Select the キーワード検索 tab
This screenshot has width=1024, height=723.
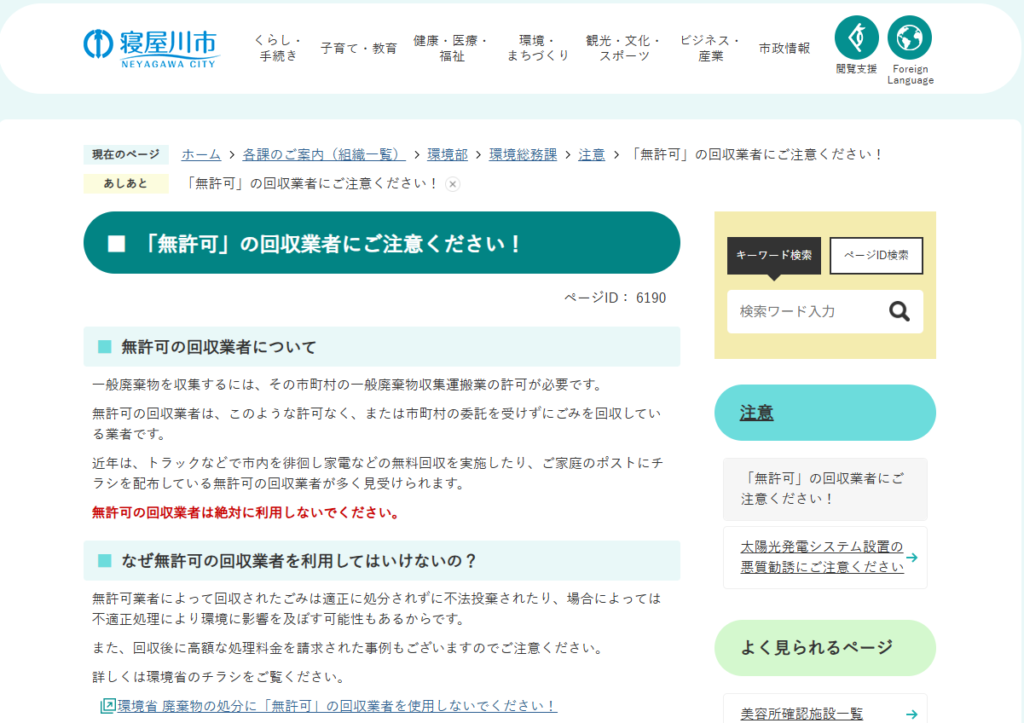tap(773, 255)
